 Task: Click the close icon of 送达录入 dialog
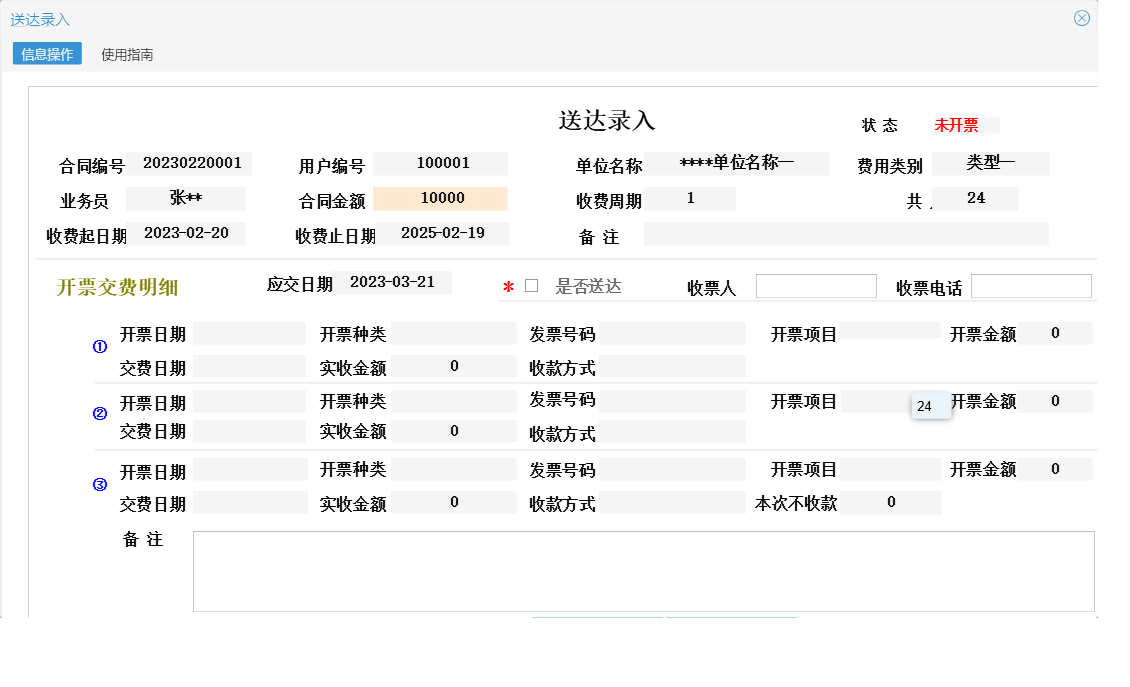(x=1083, y=17)
